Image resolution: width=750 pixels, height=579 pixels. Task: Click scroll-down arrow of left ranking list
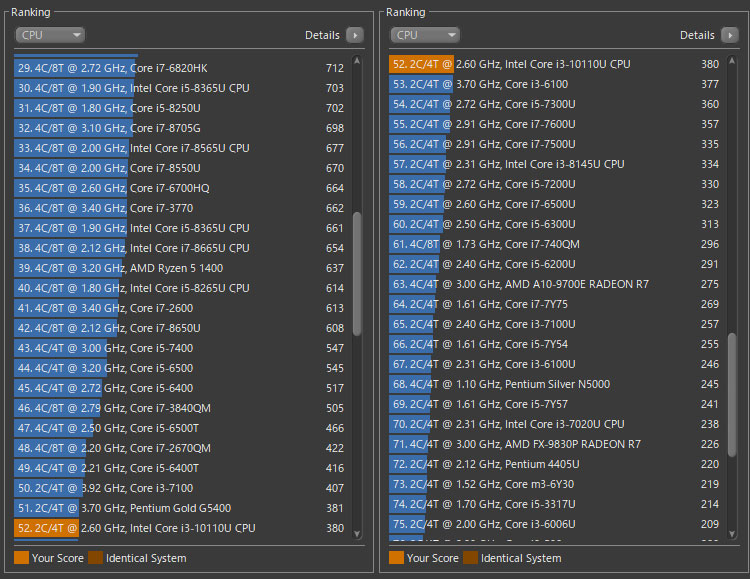[x=357, y=534]
